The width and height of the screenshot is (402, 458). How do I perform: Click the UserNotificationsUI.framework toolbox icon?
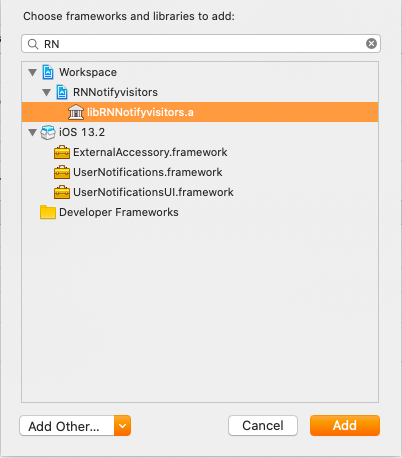click(x=62, y=192)
